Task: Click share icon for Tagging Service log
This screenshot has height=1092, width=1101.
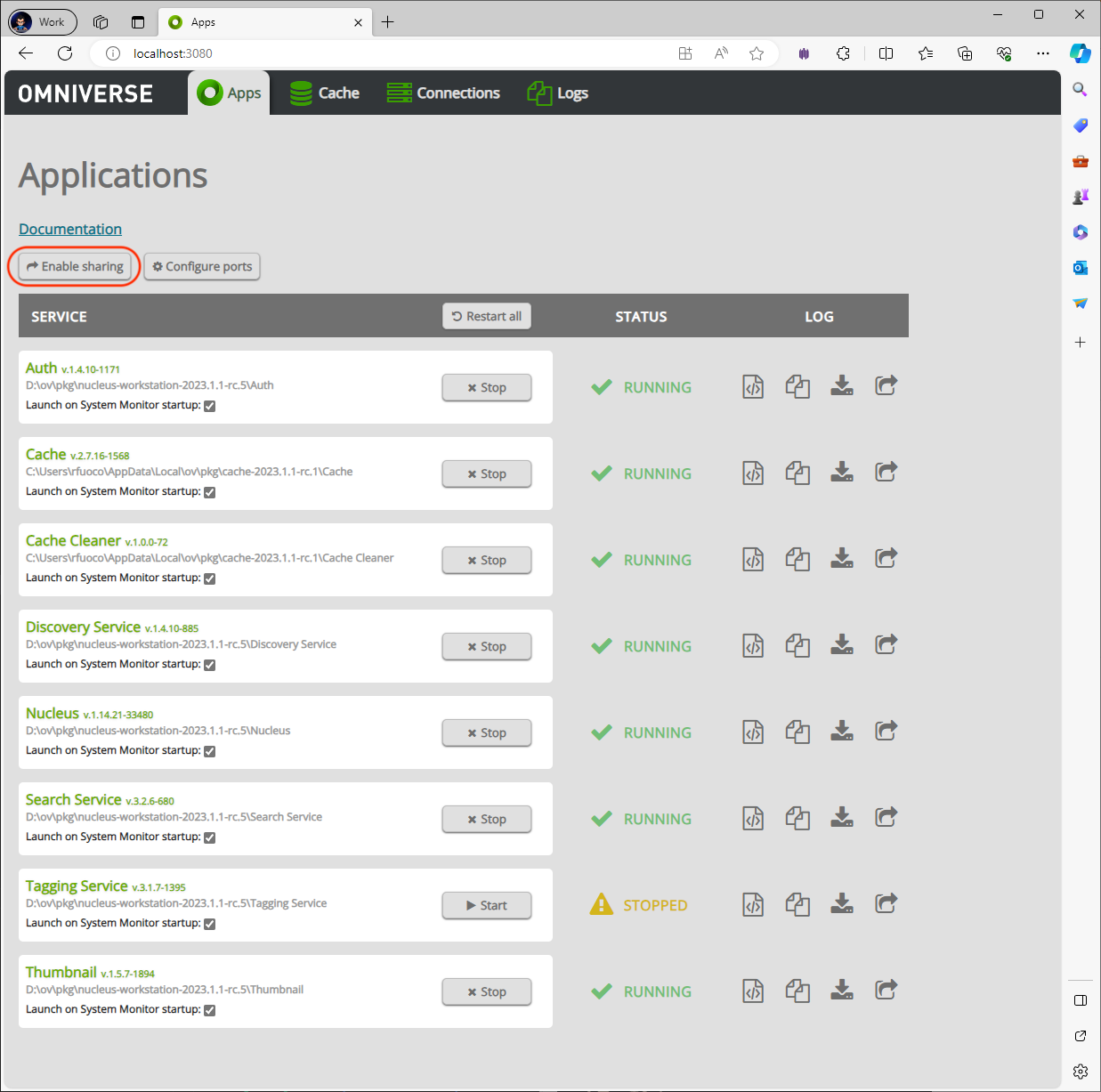Action: (x=886, y=904)
